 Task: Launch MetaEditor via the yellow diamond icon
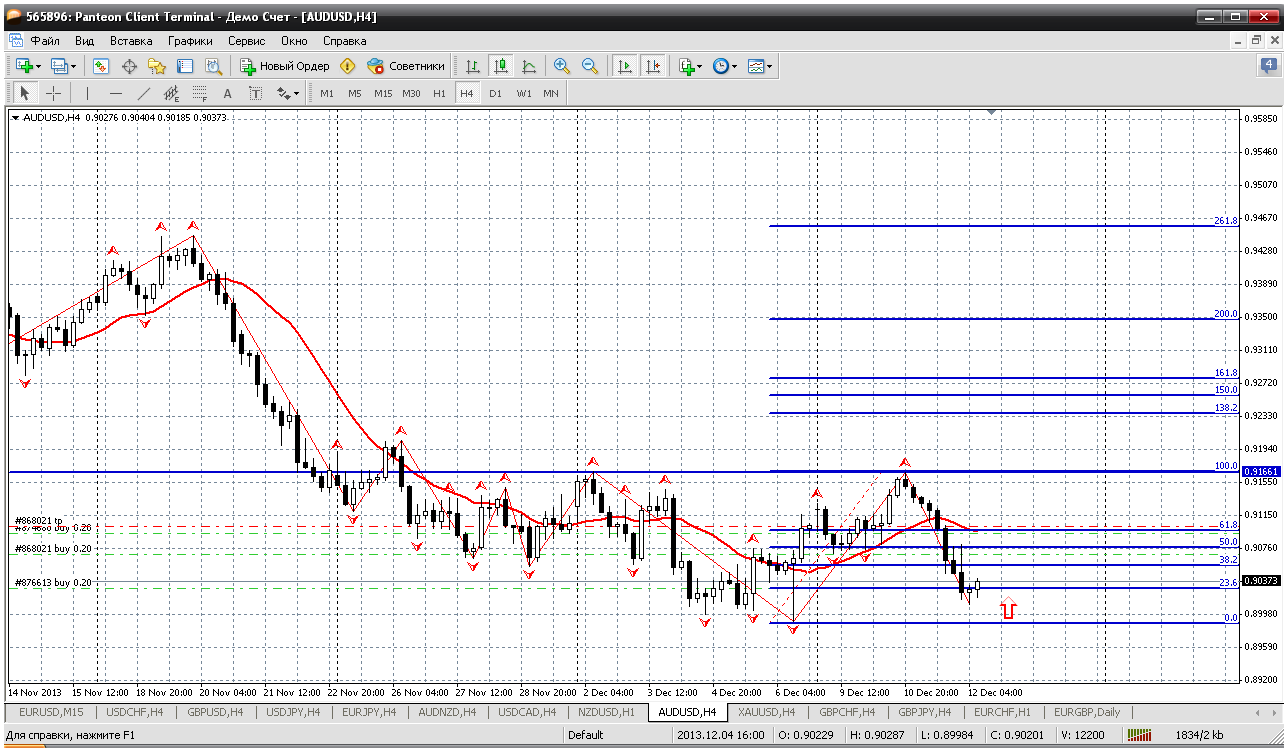tap(347, 66)
